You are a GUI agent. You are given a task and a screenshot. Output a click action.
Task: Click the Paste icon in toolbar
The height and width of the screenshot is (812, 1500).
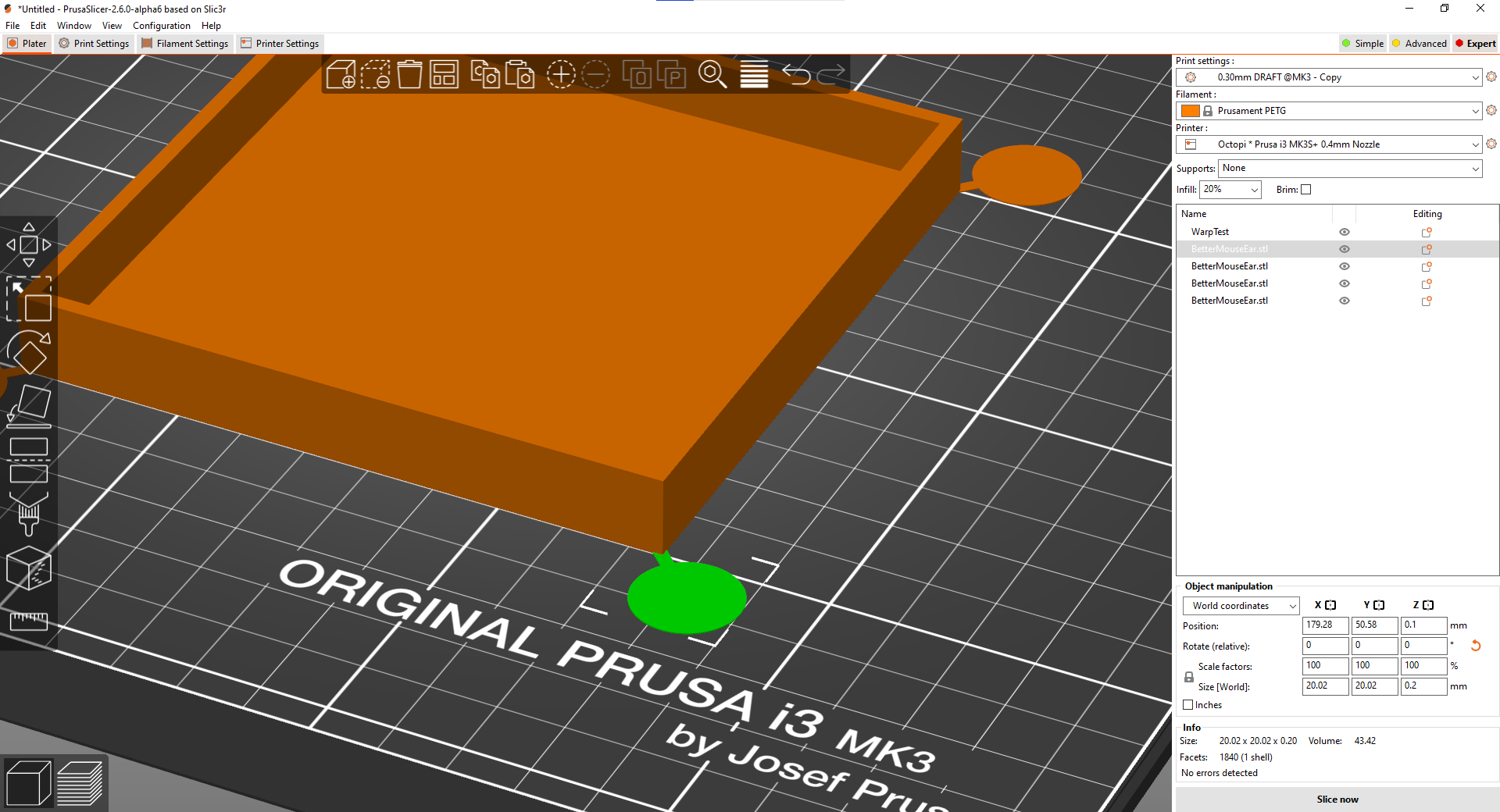point(520,75)
